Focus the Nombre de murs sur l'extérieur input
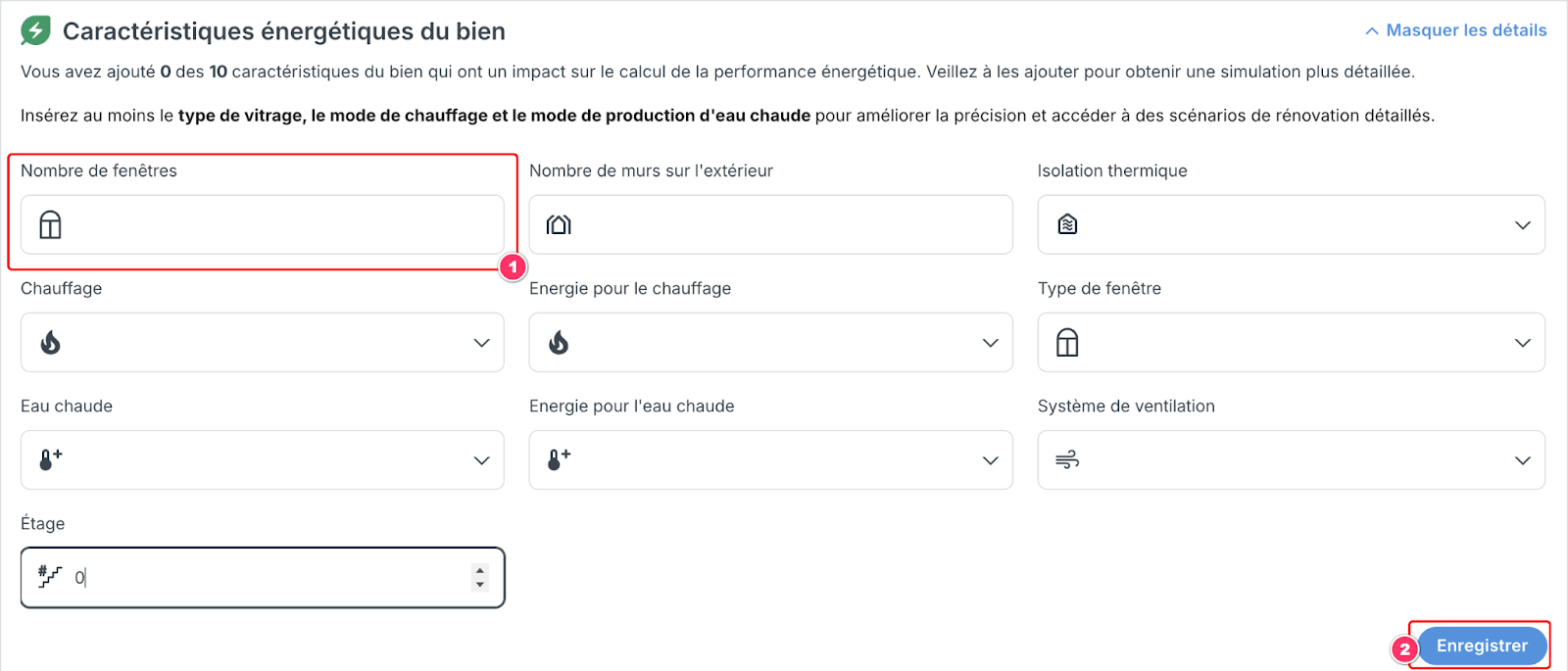Viewport: 1568px width, 671px height. point(770,224)
